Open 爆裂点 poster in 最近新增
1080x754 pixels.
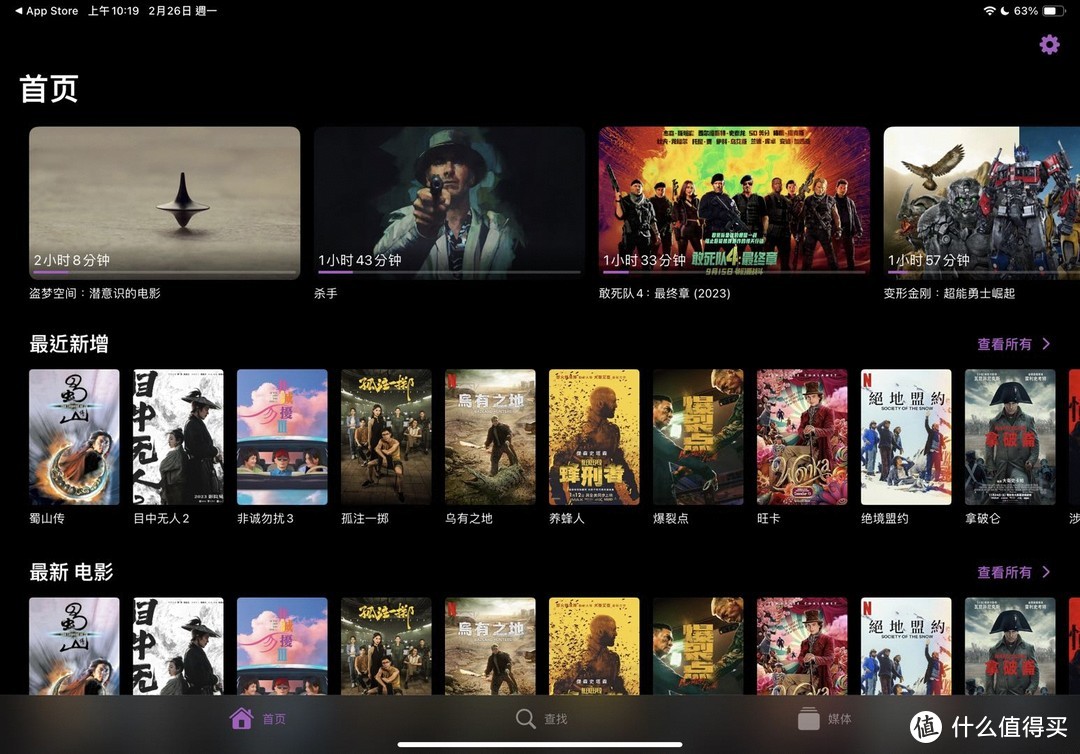pyautogui.click(x=698, y=437)
